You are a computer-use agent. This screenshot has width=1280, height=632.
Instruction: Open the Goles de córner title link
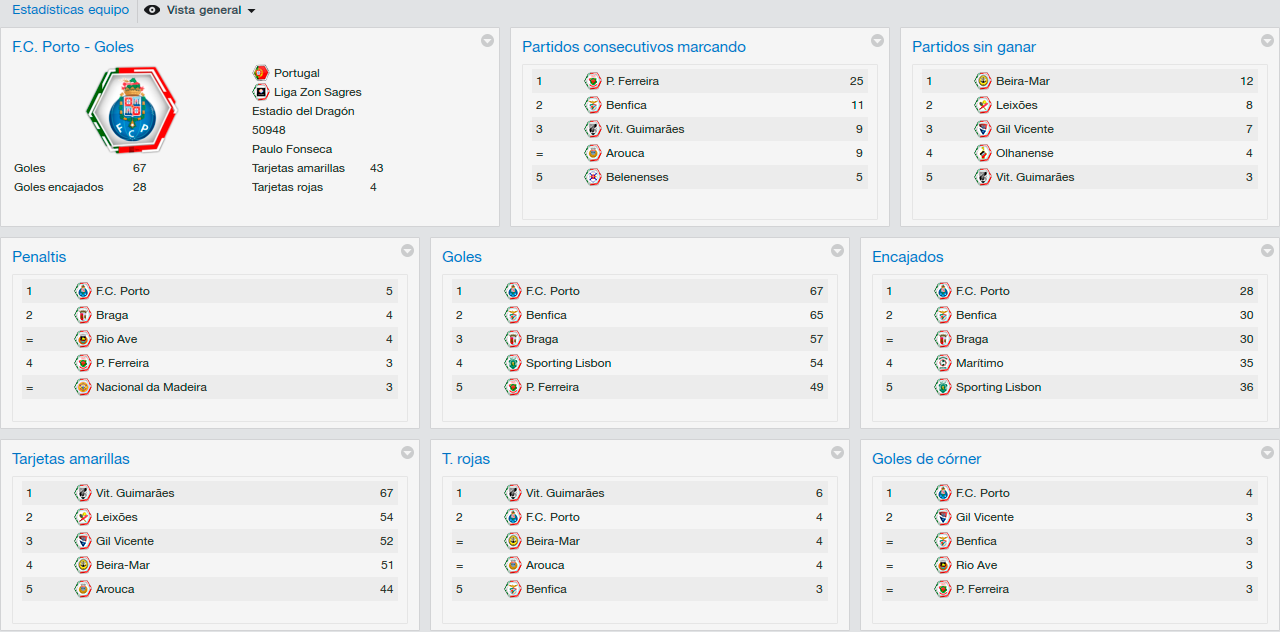[926, 459]
